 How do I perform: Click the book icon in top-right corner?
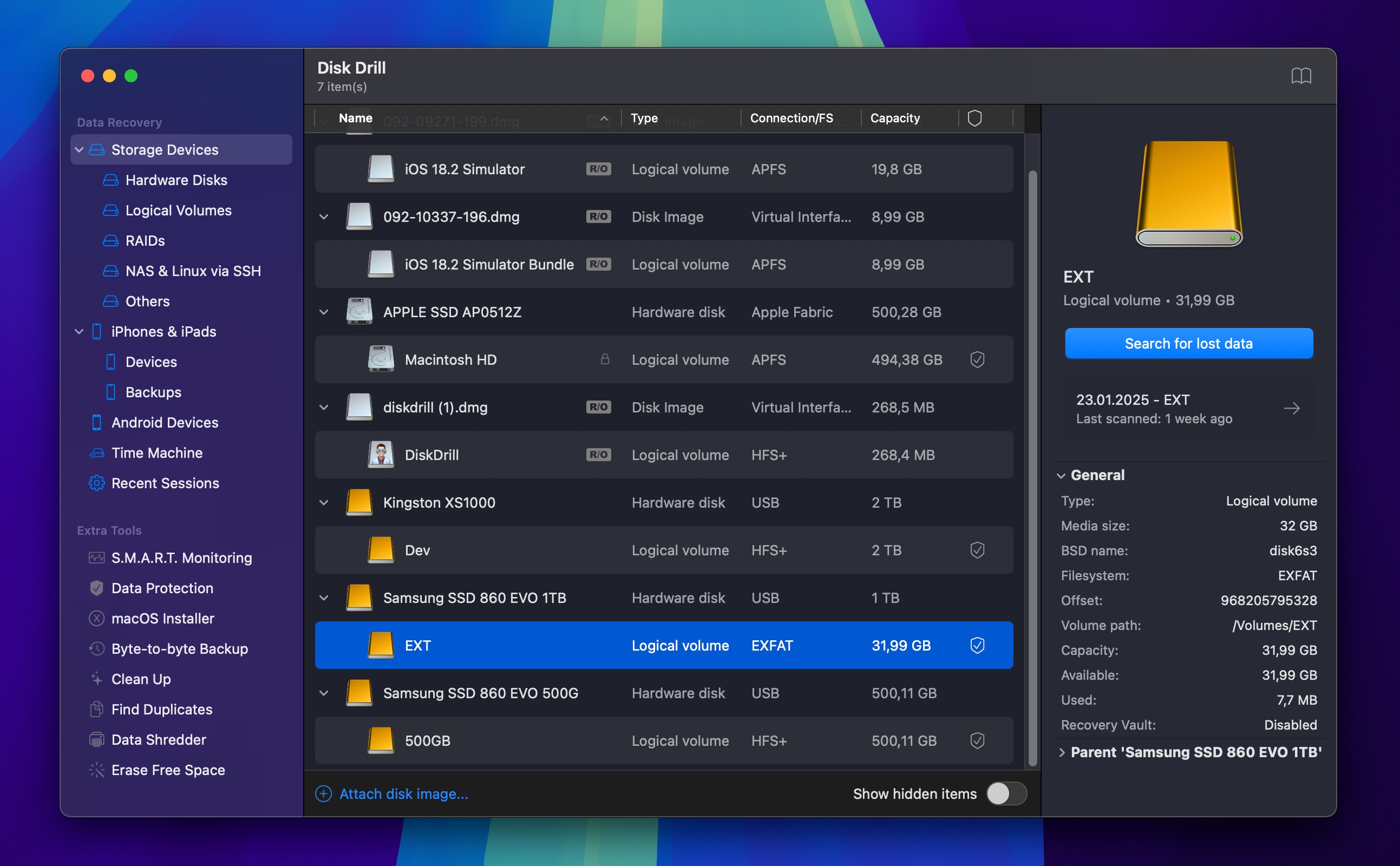point(1301,75)
